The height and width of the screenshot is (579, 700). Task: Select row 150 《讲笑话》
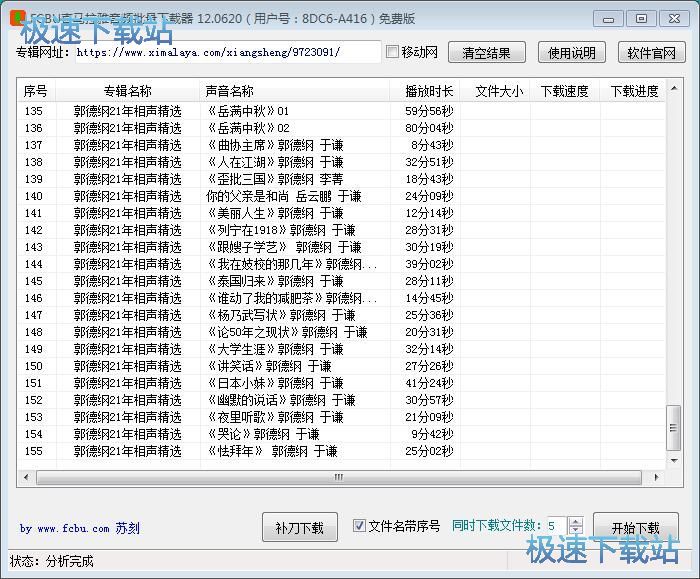pos(342,366)
